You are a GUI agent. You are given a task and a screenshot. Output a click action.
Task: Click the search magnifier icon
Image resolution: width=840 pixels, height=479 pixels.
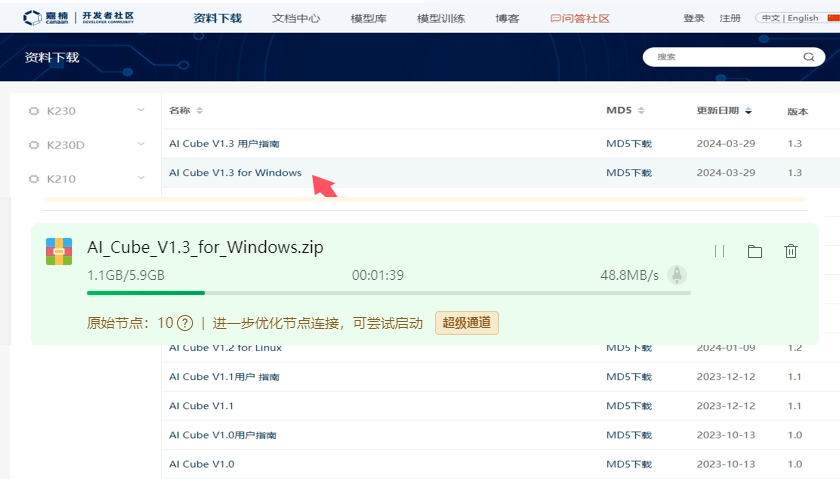pos(807,58)
